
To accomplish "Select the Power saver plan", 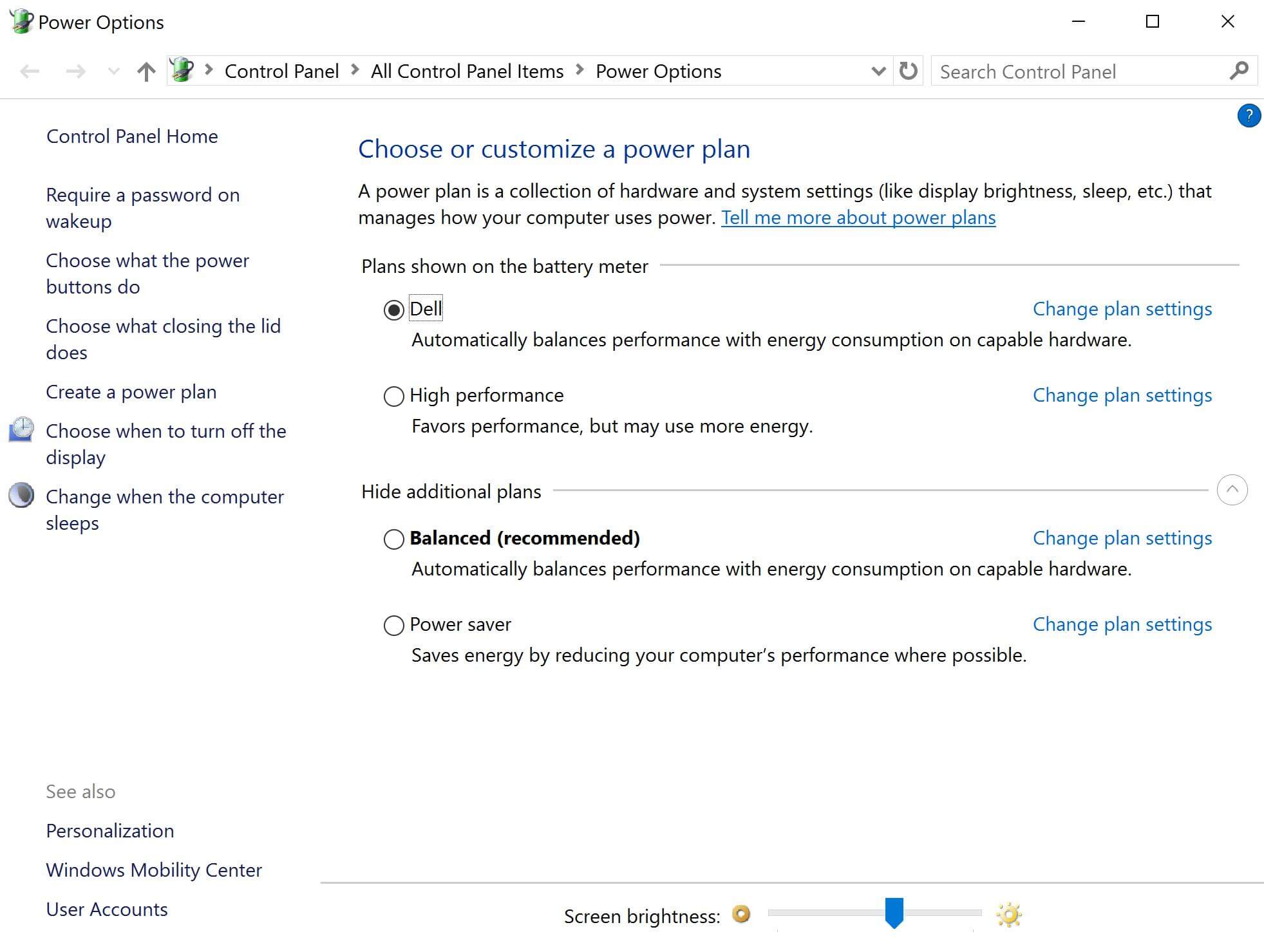I will coord(393,625).
